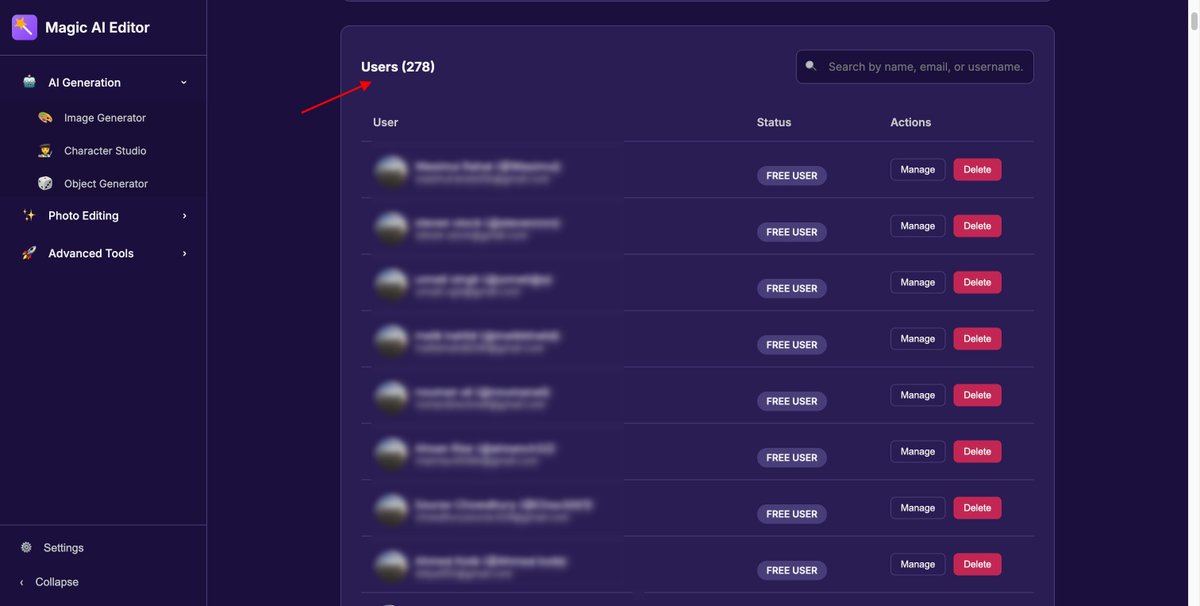1200x606 pixels.
Task: Click Manage for the second listed user
Action: tap(918, 226)
